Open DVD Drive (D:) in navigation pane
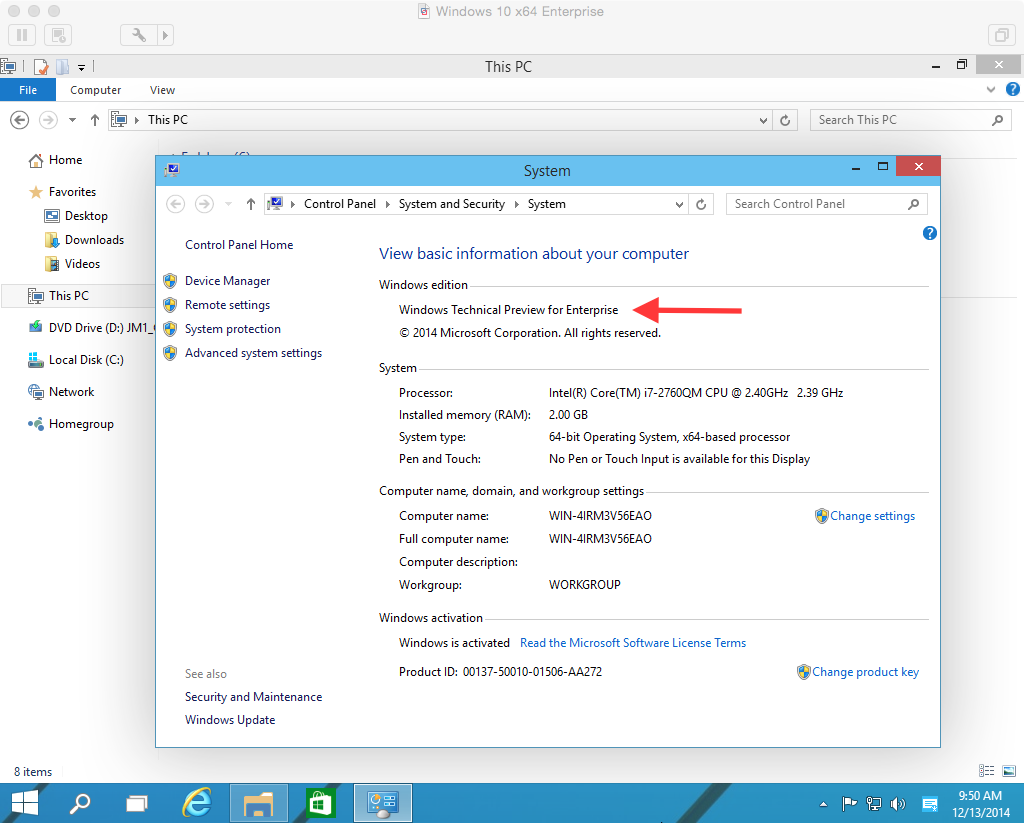 tap(91, 328)
